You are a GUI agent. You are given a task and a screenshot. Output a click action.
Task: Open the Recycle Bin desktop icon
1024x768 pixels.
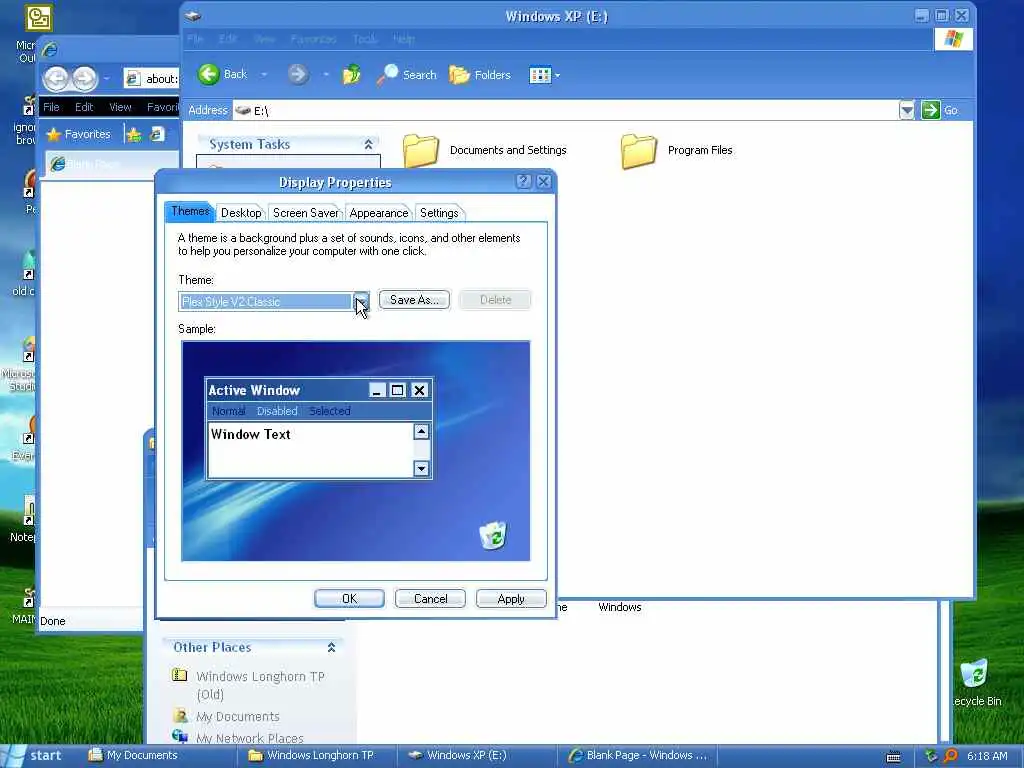click(976, 683)
